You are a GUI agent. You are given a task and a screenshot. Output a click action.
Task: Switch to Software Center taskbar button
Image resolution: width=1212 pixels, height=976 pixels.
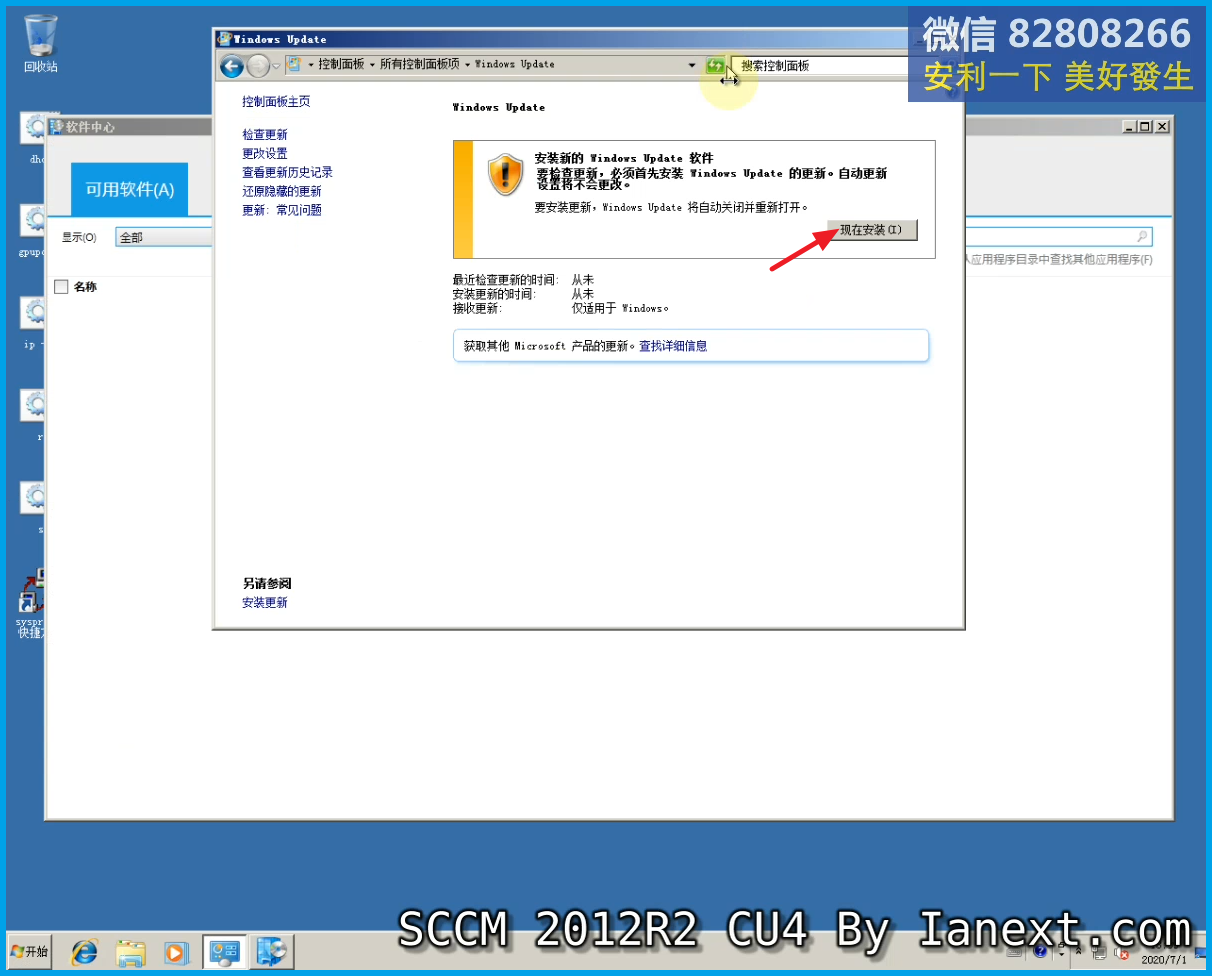pos(270,952)
